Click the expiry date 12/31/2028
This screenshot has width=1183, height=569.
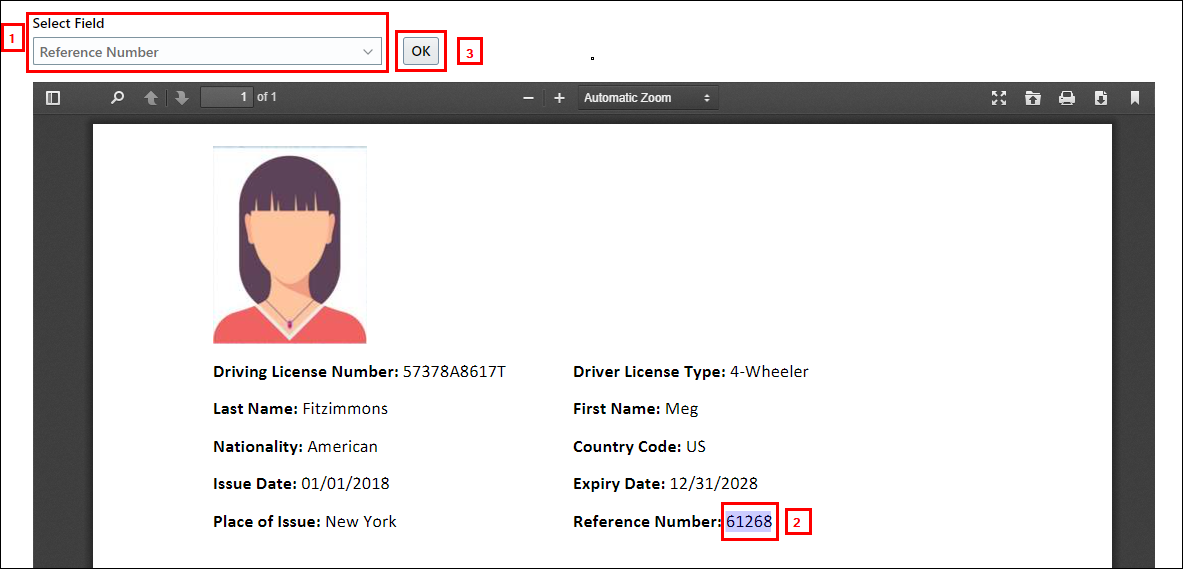713,484
